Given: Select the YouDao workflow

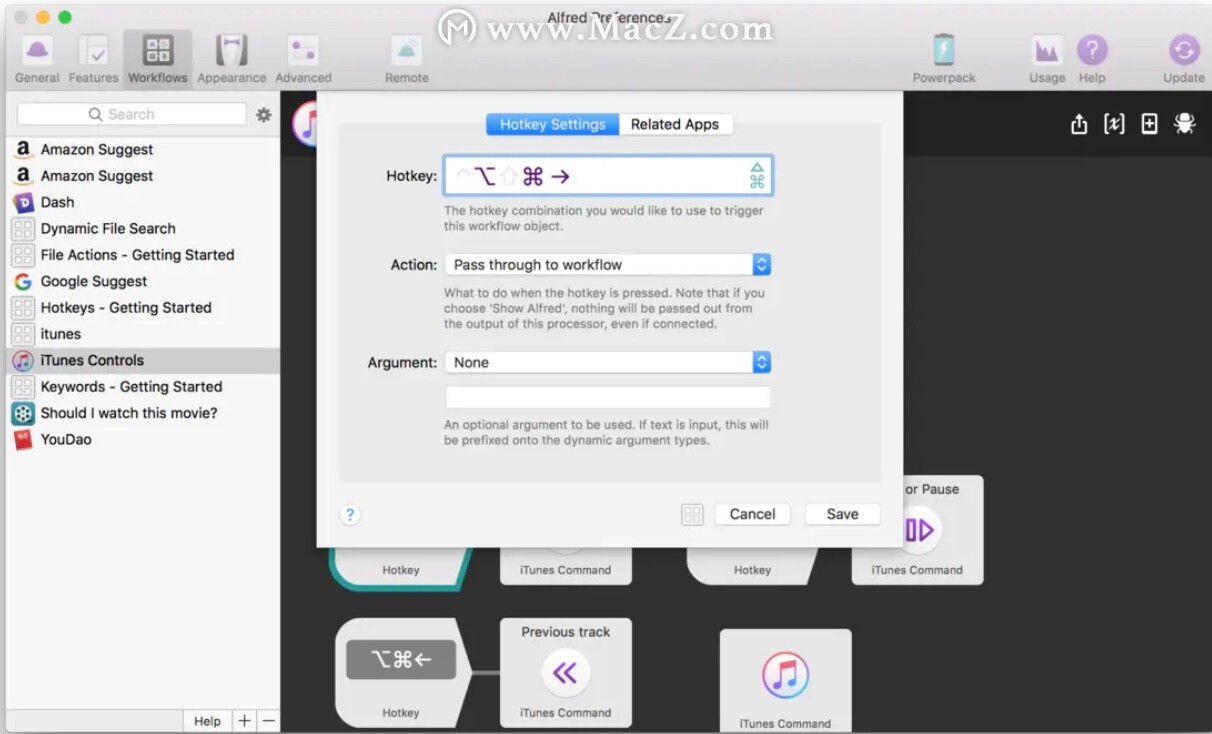Looking at the screenshot, I should (143, 439).
